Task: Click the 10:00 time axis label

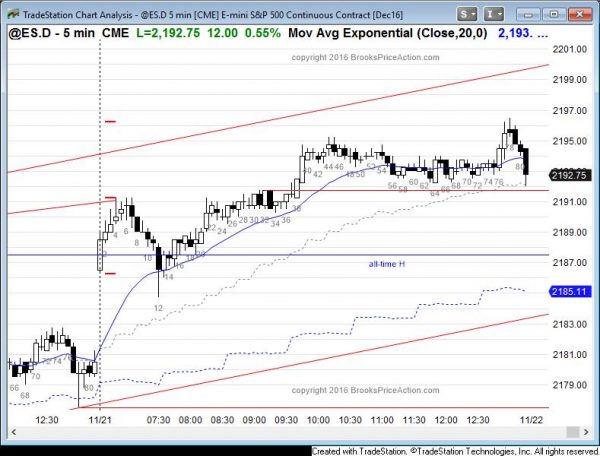Action: pos(318,420)
